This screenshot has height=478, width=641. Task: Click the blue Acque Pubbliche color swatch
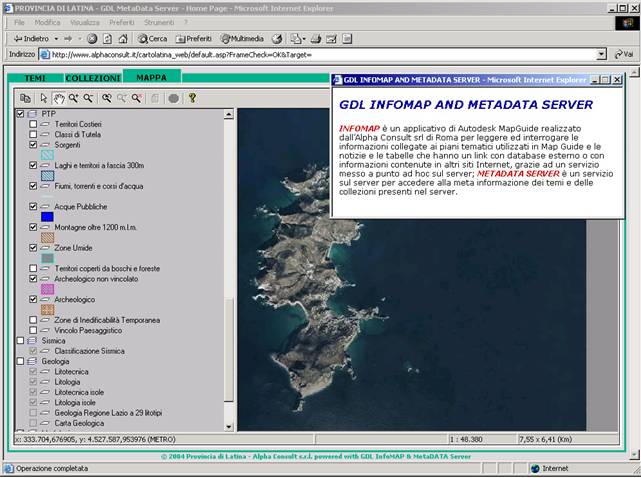[x=47, y=217]
